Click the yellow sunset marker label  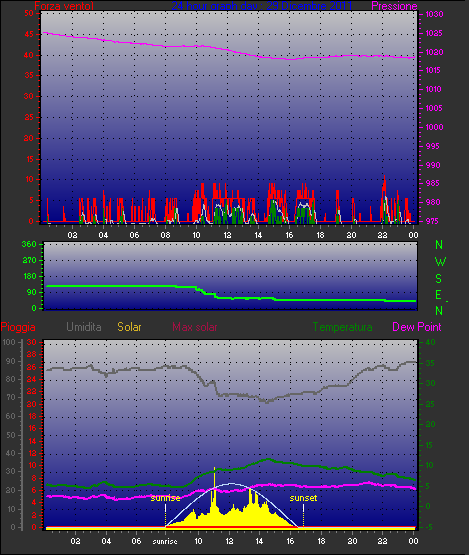click(303, 498)
